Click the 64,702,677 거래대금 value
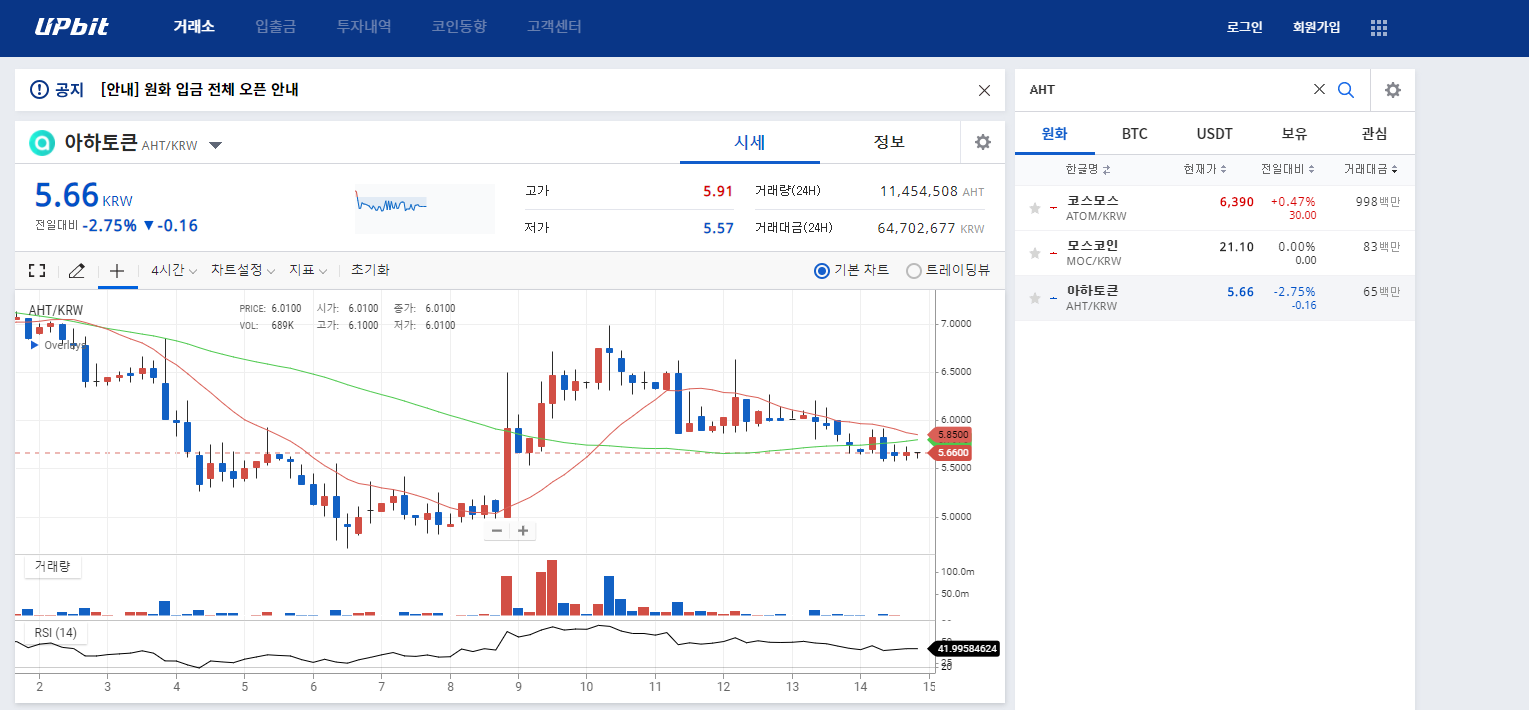 coord(917,228)
